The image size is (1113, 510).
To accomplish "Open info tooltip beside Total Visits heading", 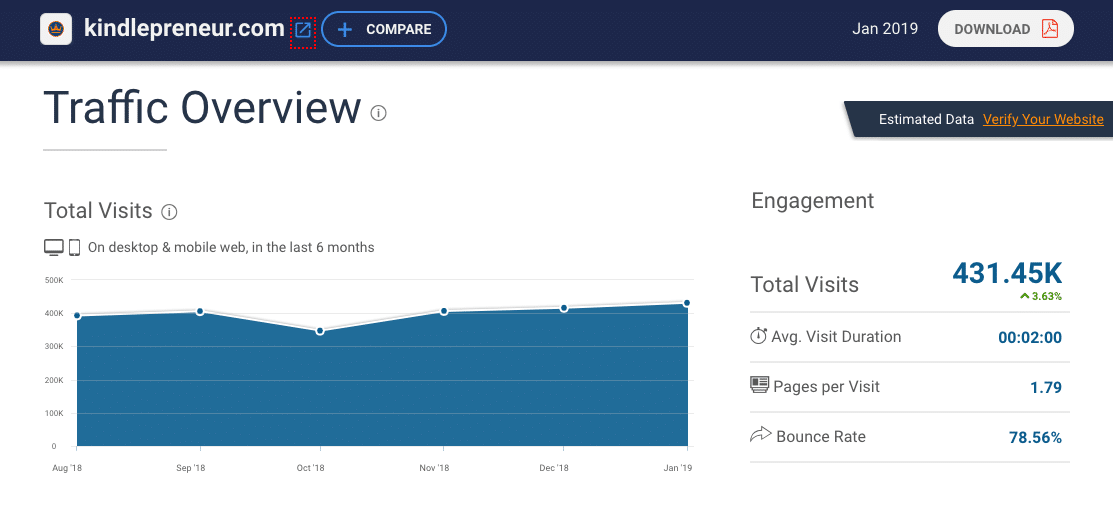I will pos(169,212).
